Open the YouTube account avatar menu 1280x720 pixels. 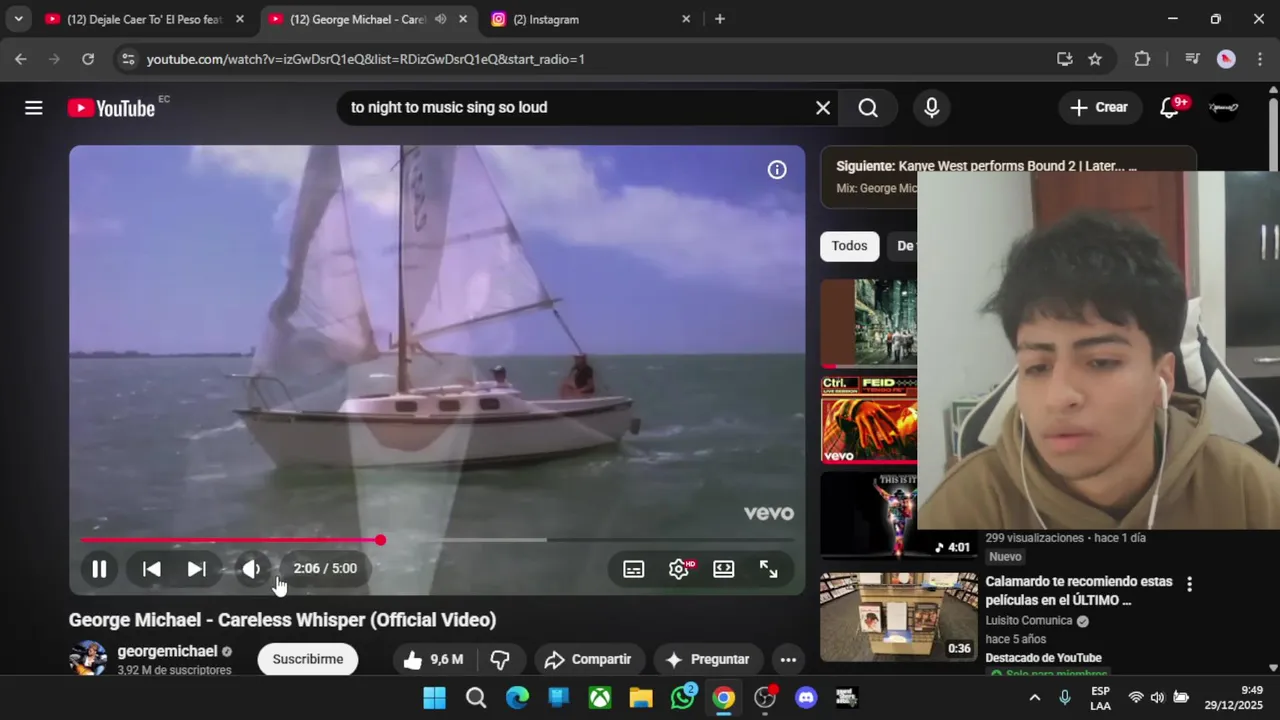(x=1224, y=108)
